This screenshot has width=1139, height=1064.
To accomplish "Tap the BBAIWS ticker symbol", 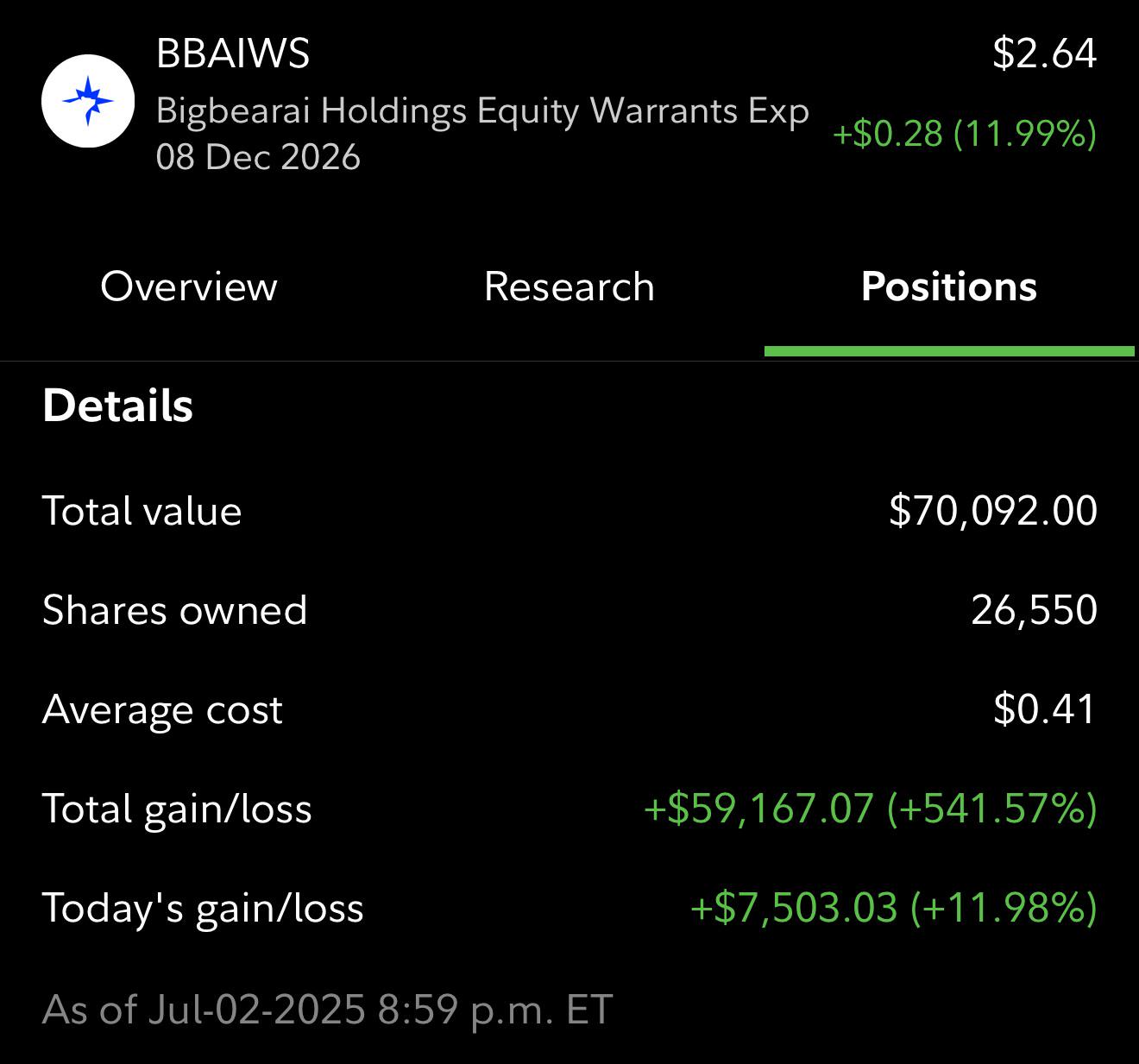I will click(x=232, y=53).
